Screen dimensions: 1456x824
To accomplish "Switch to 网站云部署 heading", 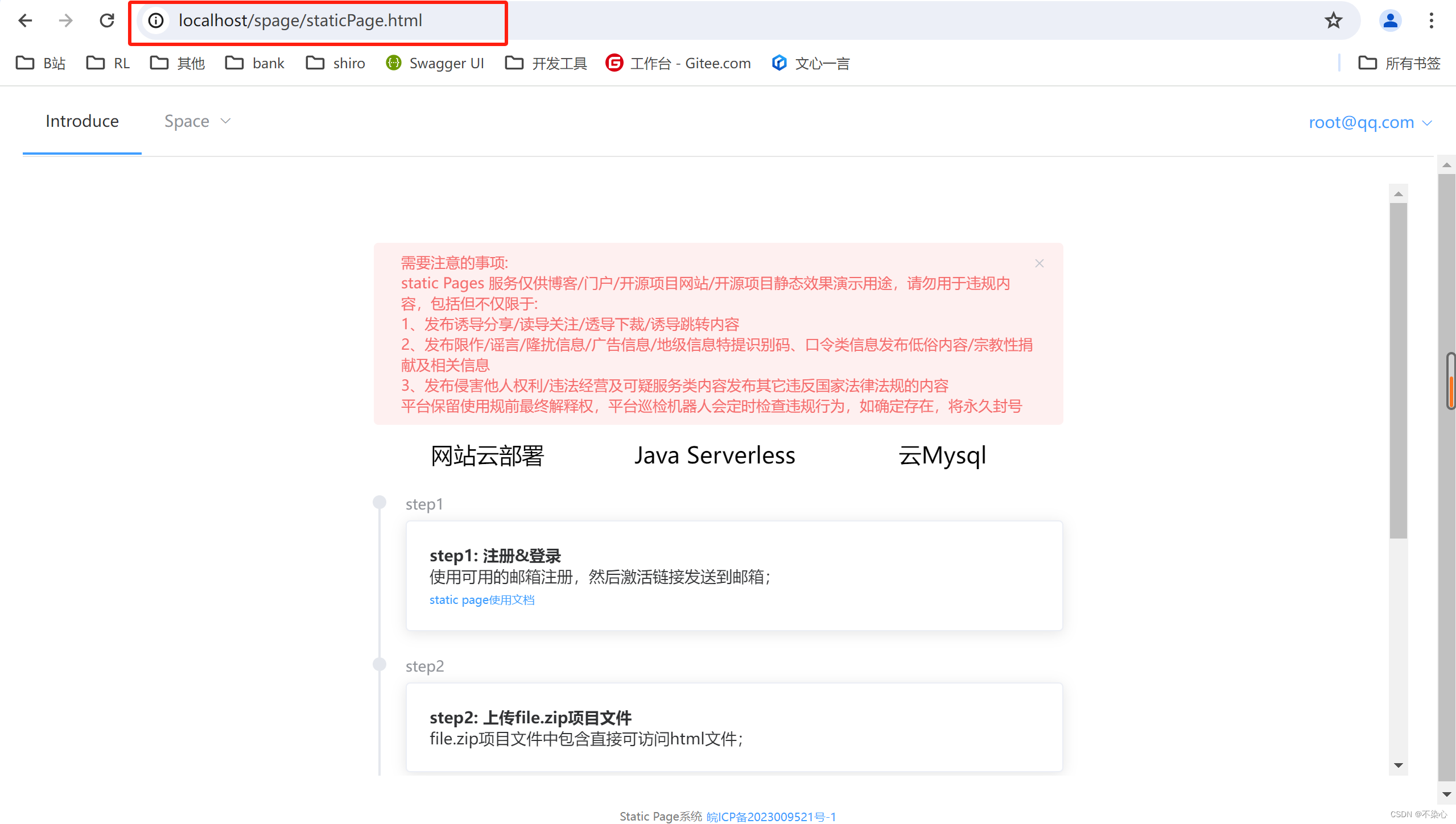I will click(488, 456).
